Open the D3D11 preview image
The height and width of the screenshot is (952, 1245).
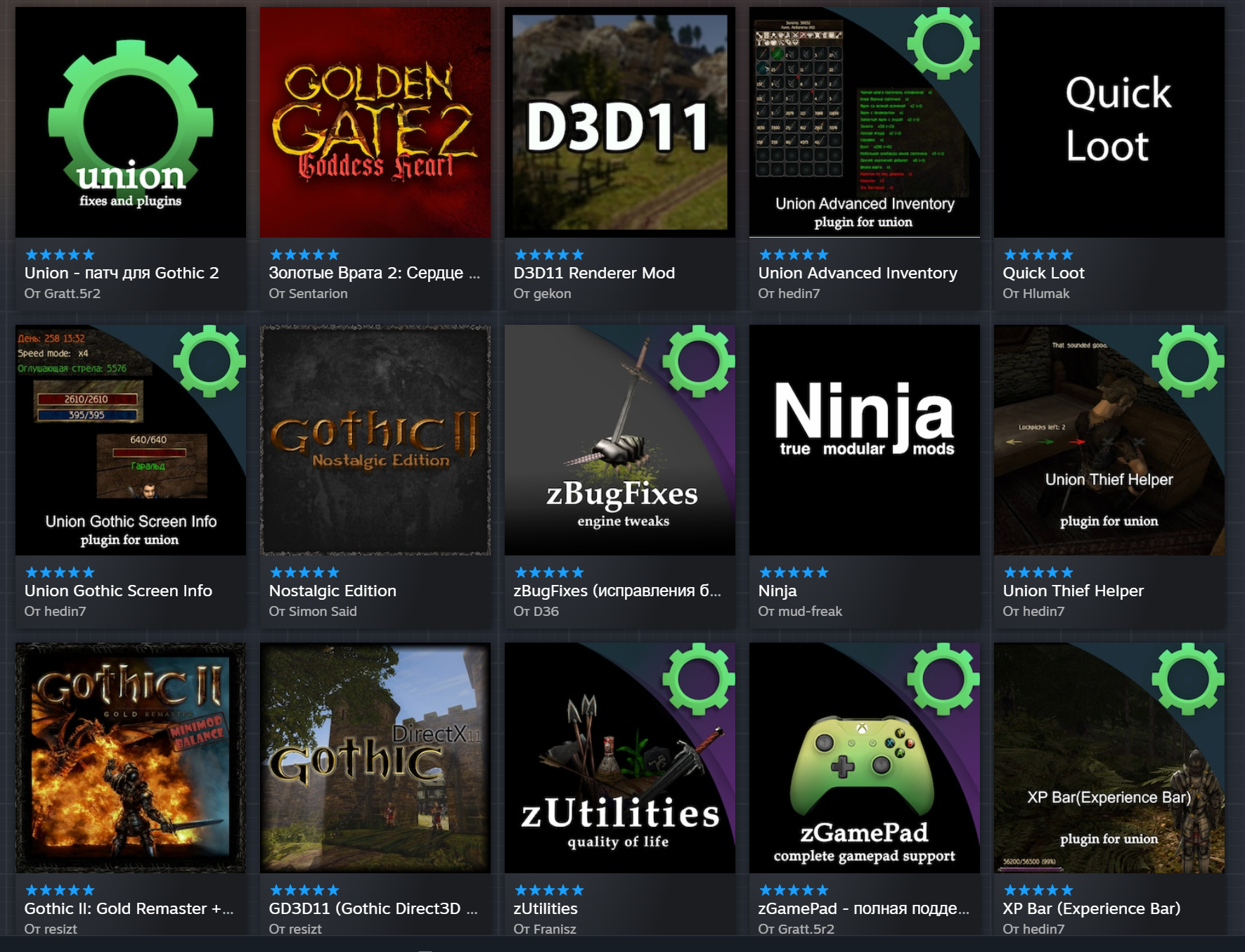(x=620, y=122)
